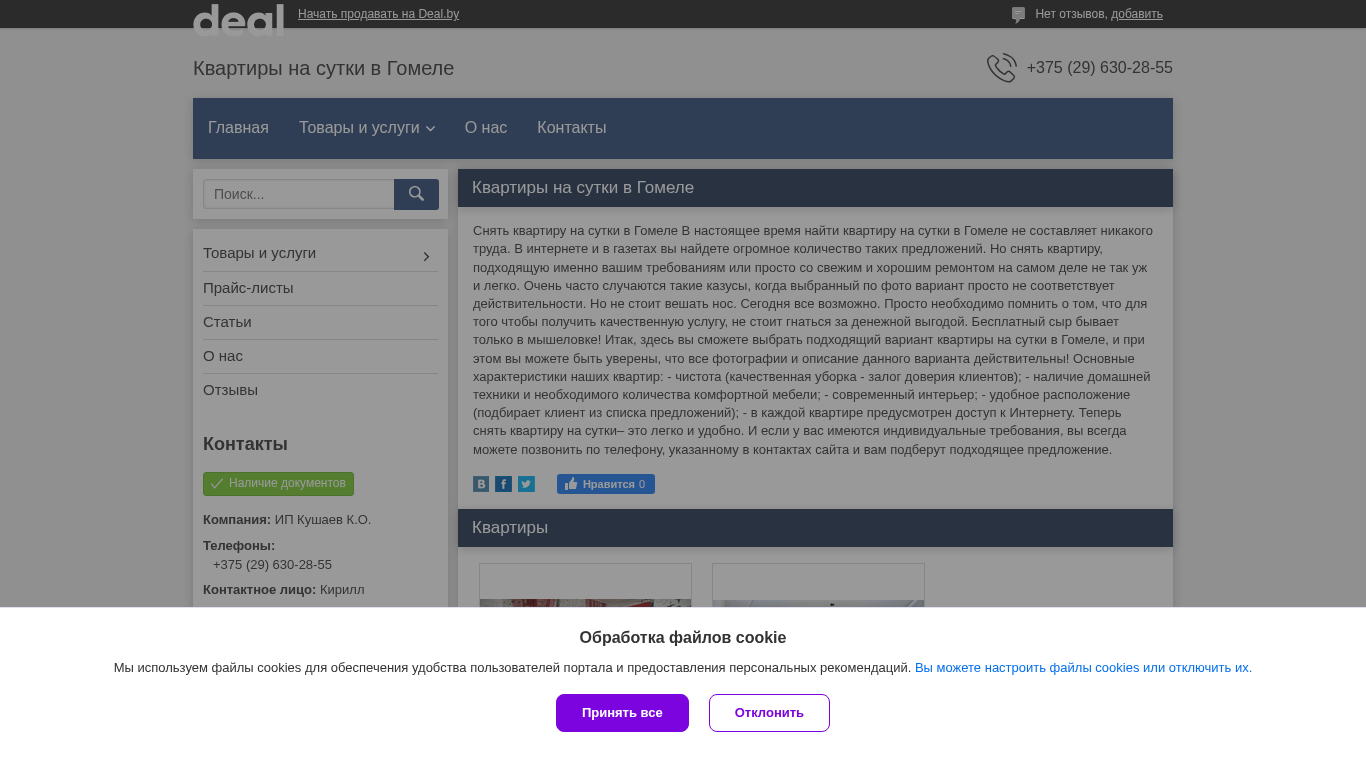Open О нас in navigation bar

(x=486, y=128)
